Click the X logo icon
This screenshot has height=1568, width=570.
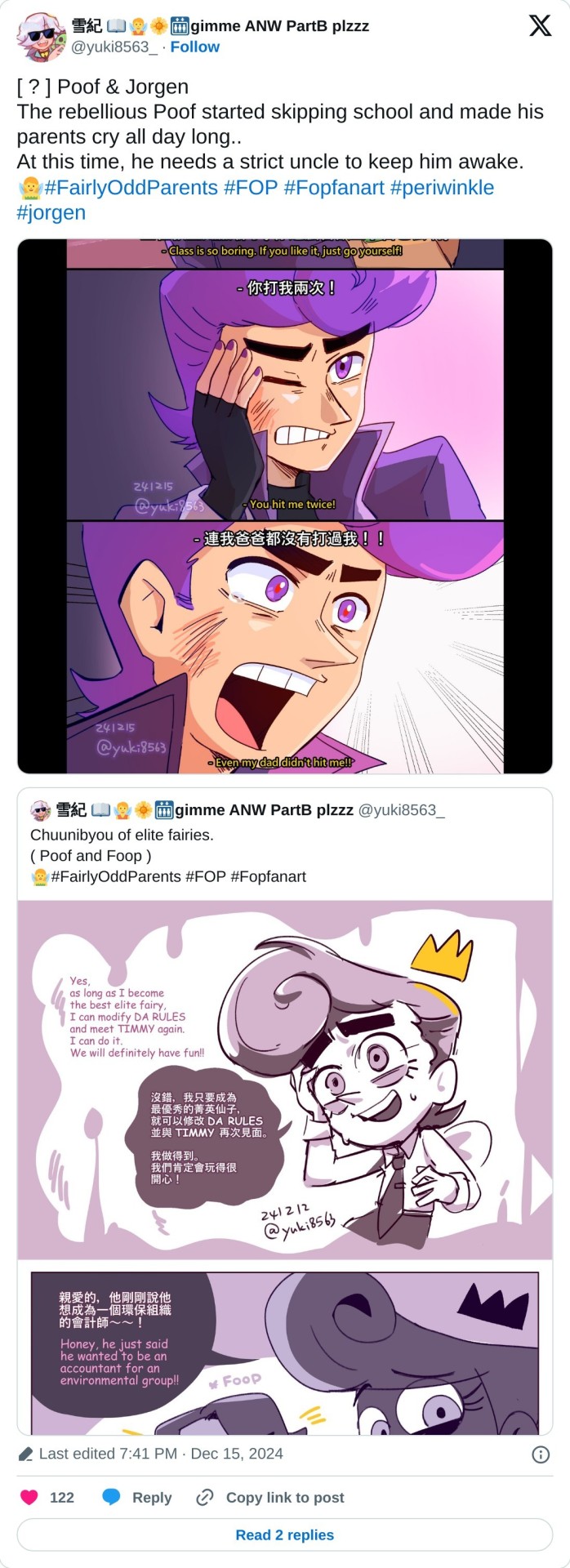tap(540, 26)
